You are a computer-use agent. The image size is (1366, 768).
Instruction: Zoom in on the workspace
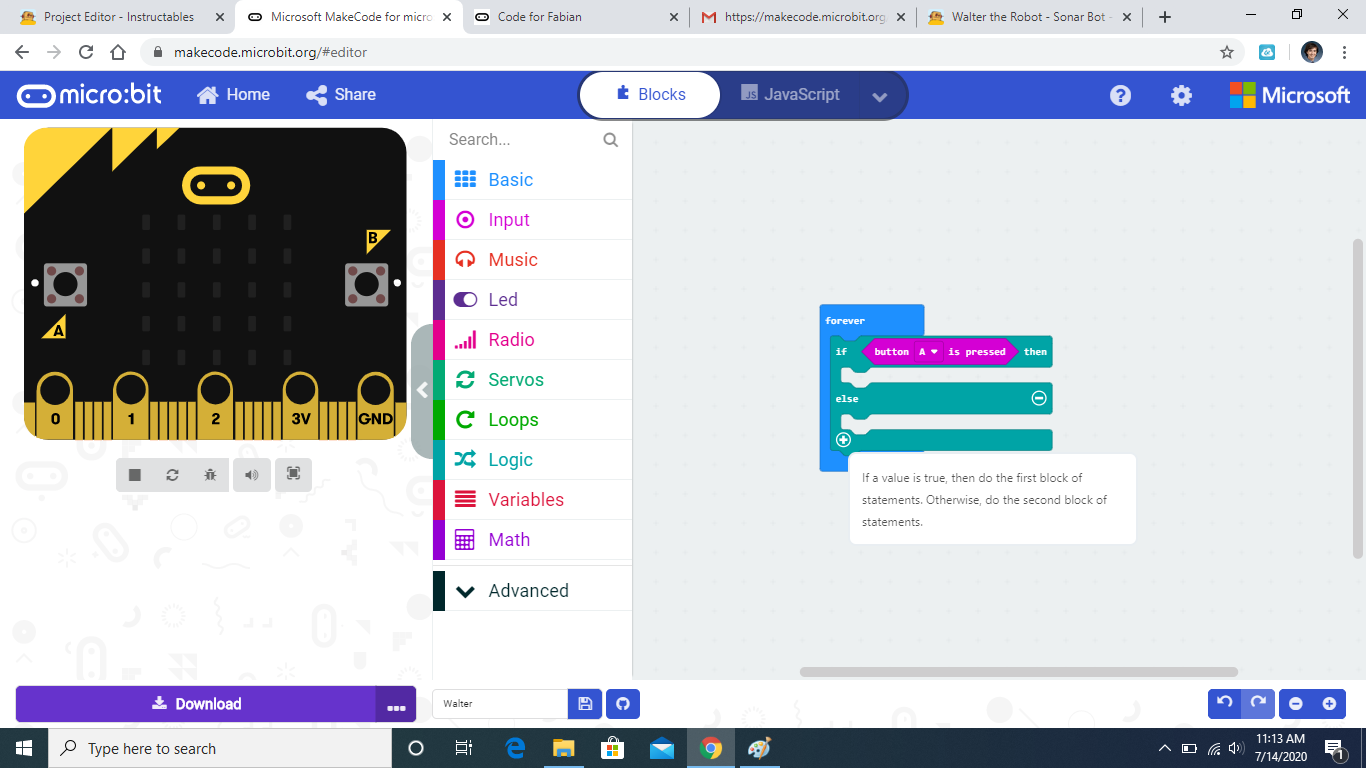(x=1329, y=704)
